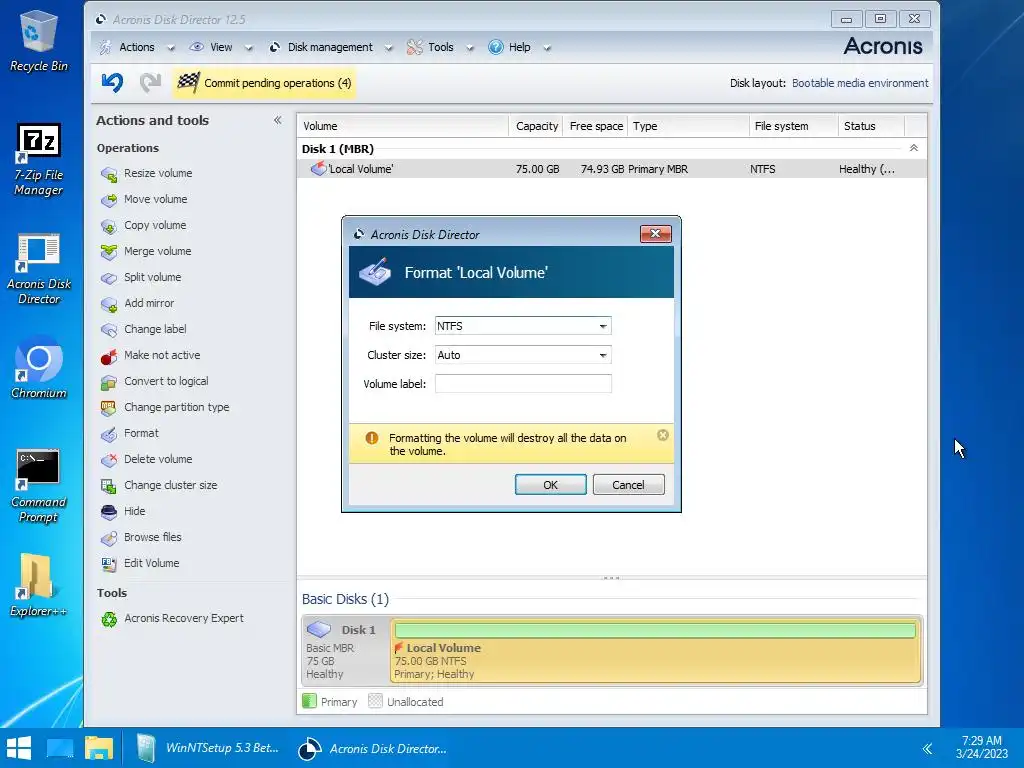
Task: Click OK in Format dialog
Action: (551, 485)
